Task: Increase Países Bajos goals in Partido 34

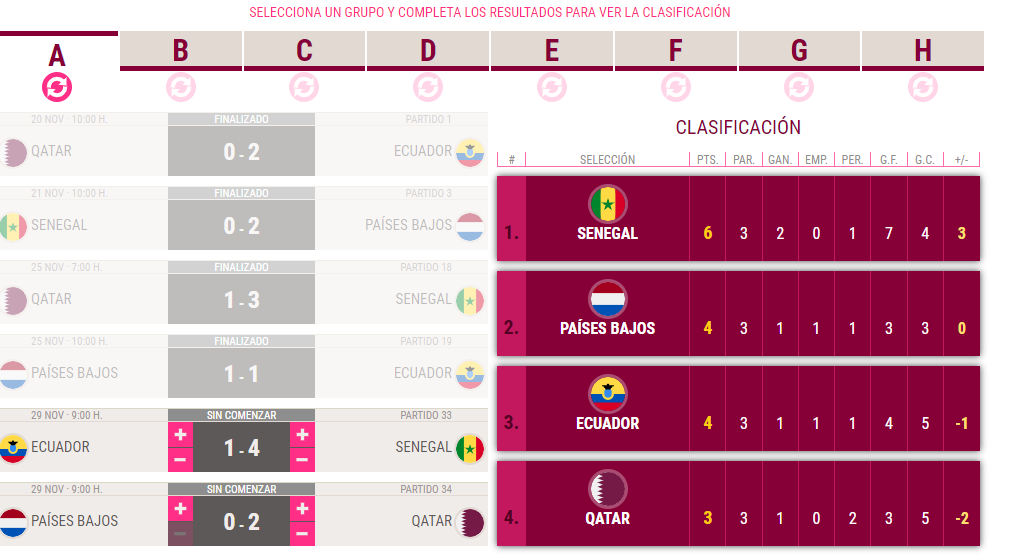Action: pyautogui.click(x=181, y=509)
